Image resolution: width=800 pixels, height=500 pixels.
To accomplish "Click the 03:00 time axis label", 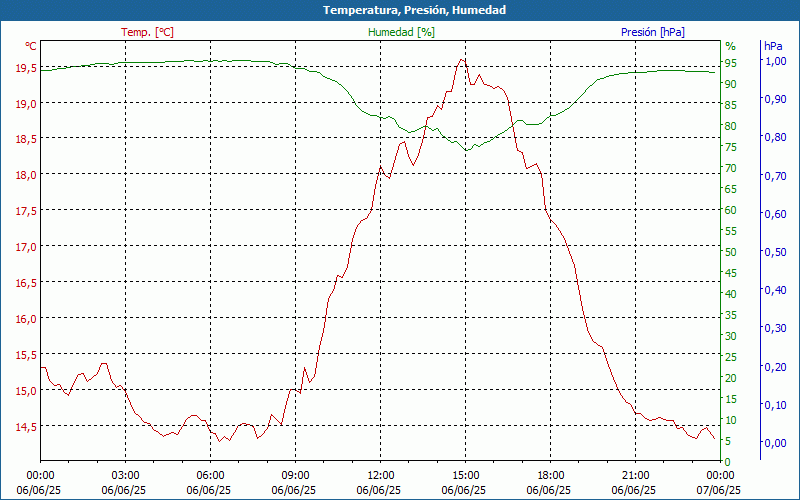I will pyautogui.click(x=126, y=476).
